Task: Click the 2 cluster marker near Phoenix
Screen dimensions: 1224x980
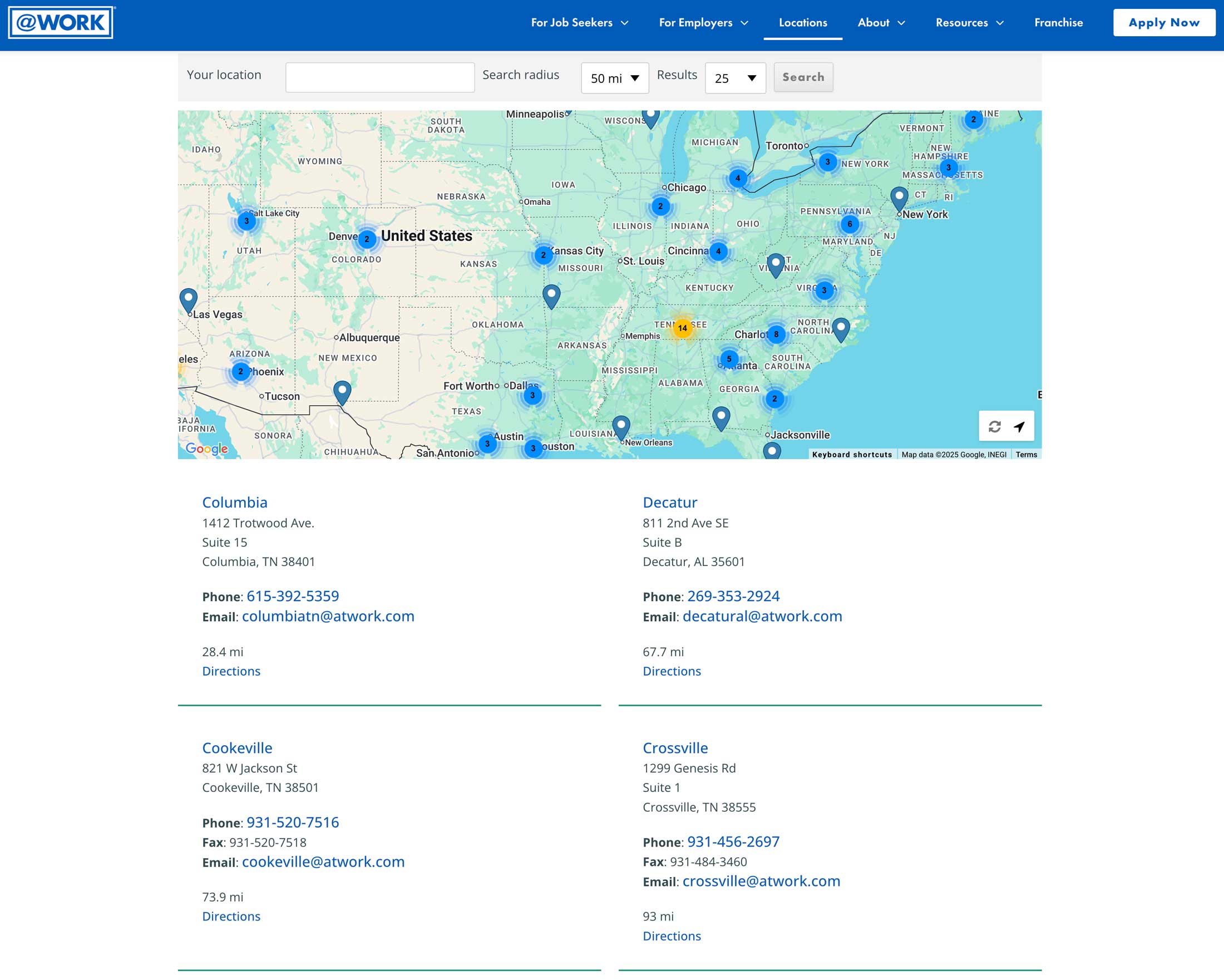Action: [241, 371]
